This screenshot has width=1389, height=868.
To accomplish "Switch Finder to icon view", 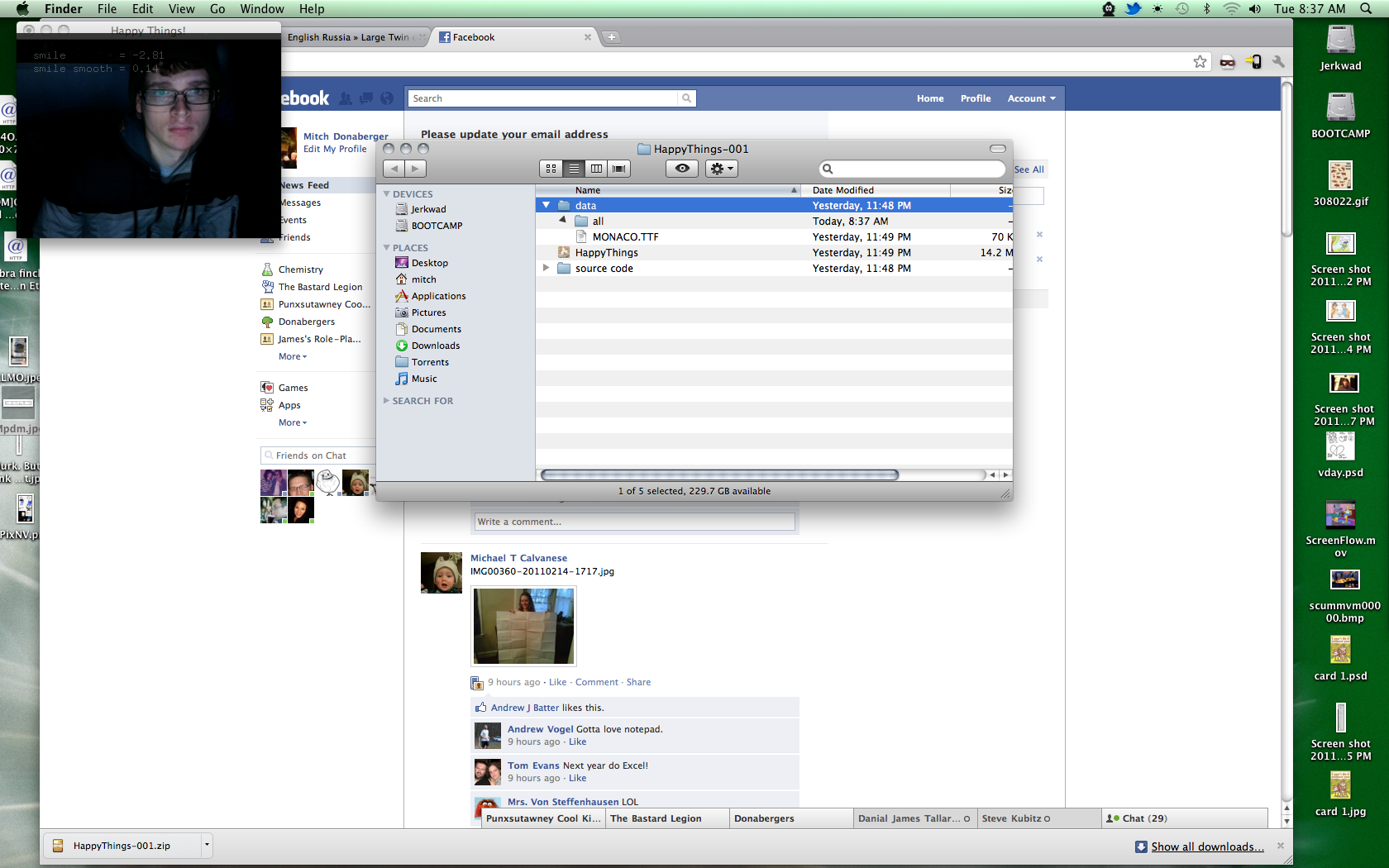I will [551, 169].
